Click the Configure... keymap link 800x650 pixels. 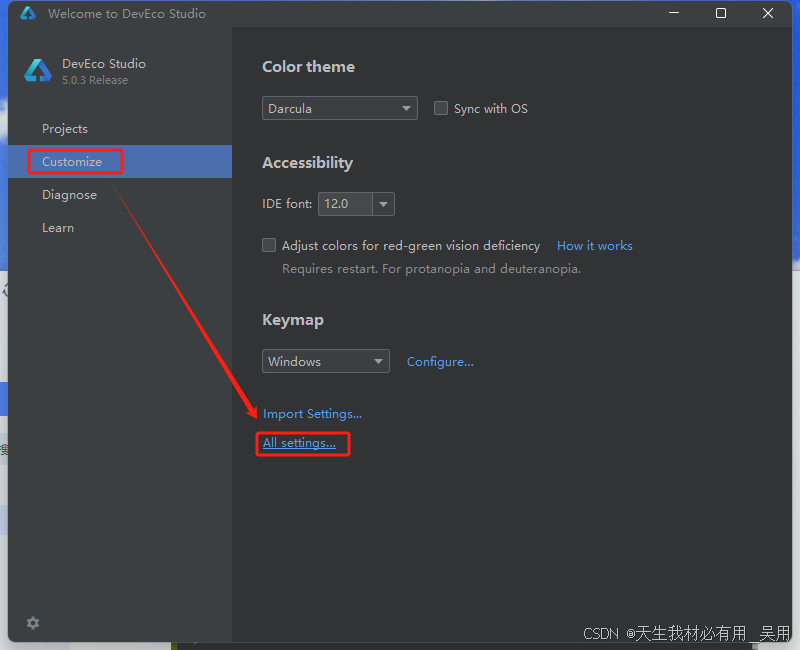[440, 362]
